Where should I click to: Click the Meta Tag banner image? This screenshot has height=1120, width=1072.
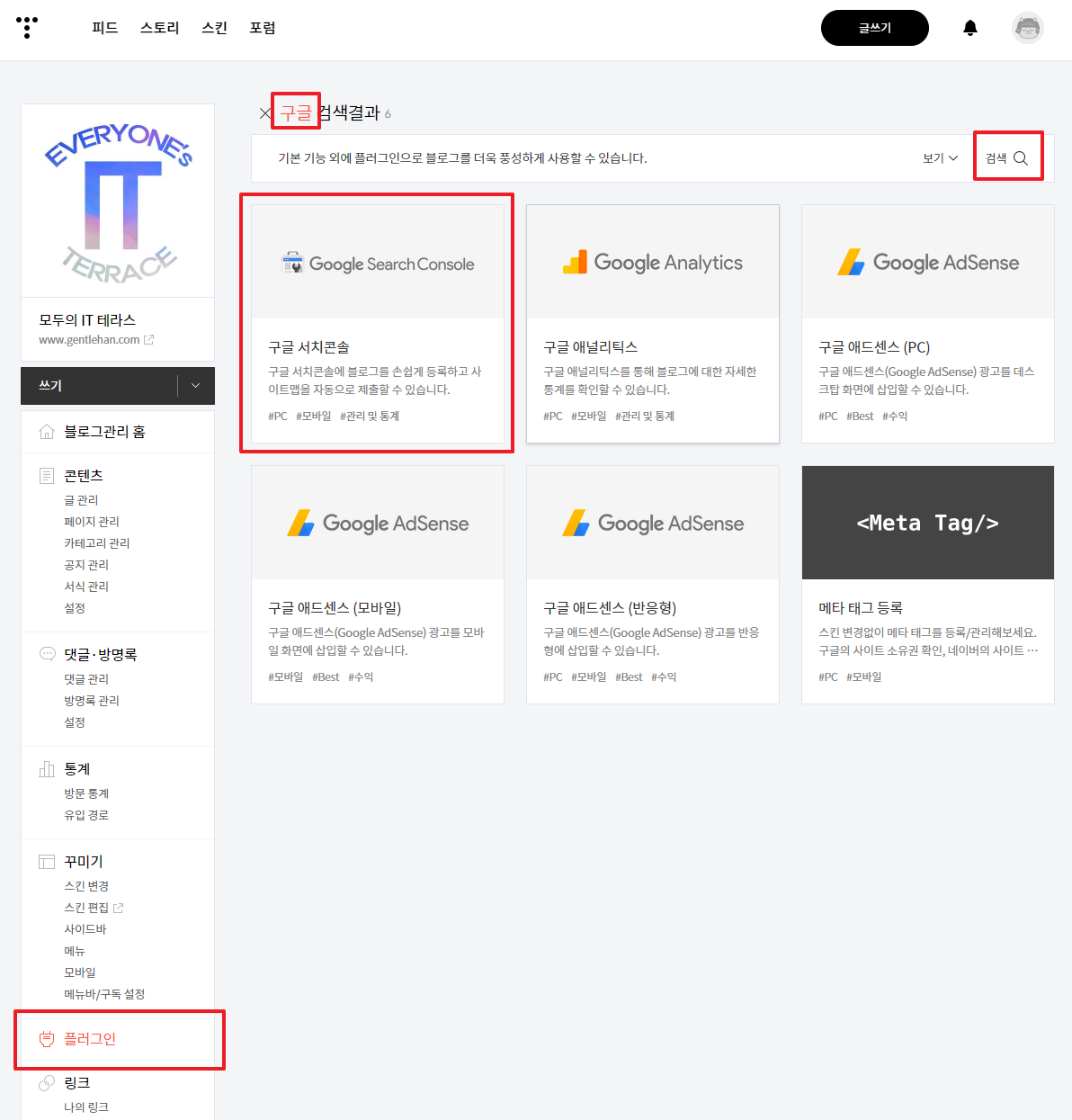coord(928,523)
